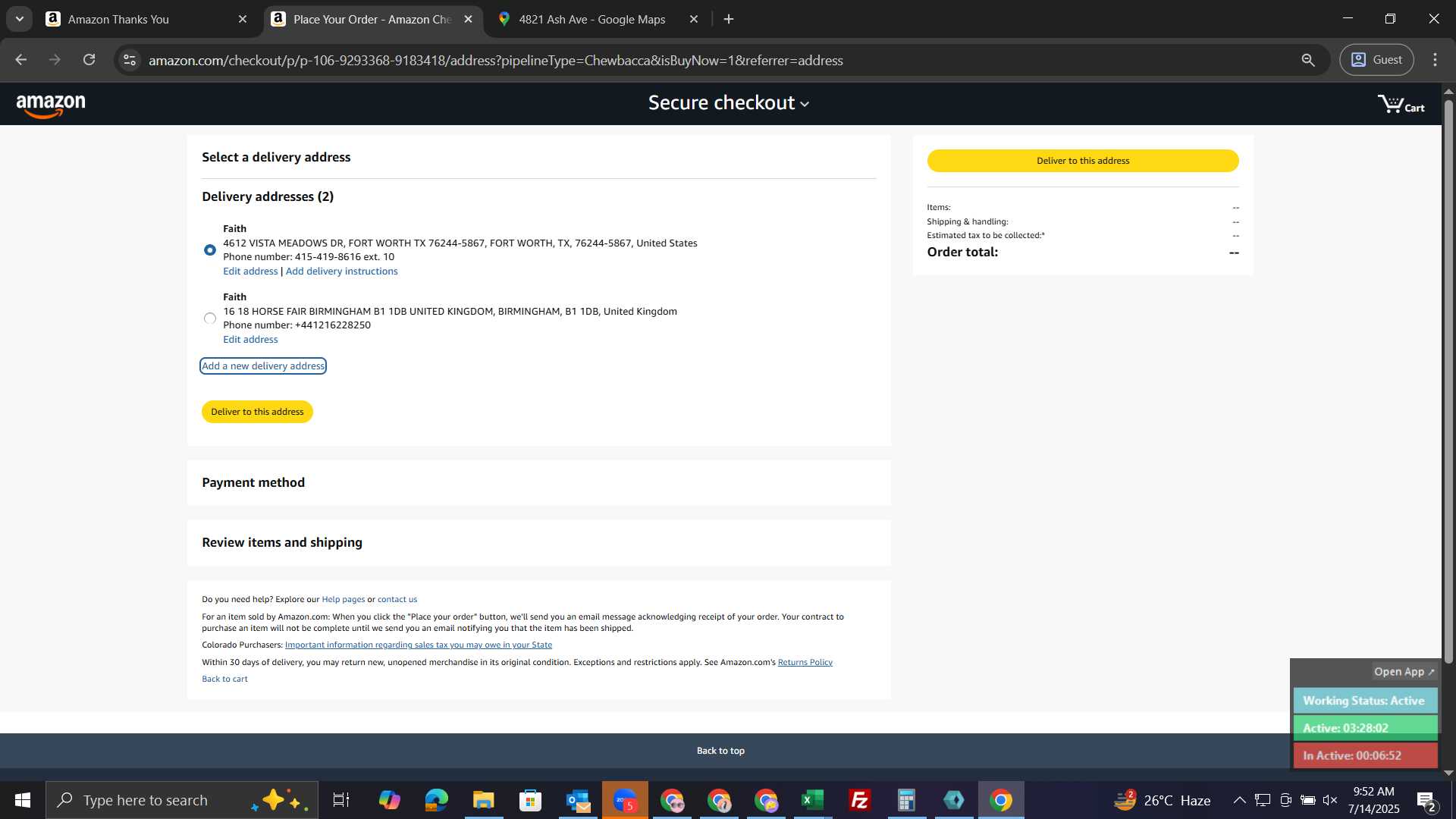This screenshot has height=819, width=1456.
Task: Open the tab search dropdown arrow
Action: pos(19,19)
